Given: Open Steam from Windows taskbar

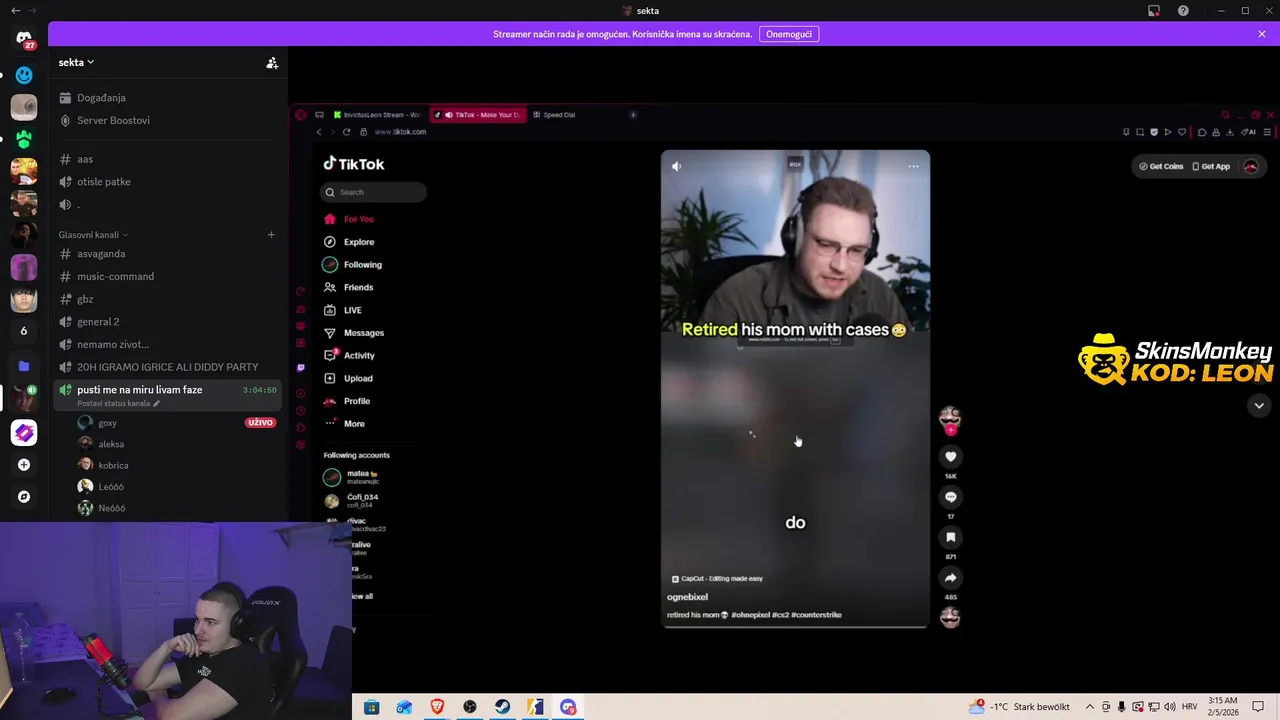Looking at the screenshot, I should (x=503, y=707).
